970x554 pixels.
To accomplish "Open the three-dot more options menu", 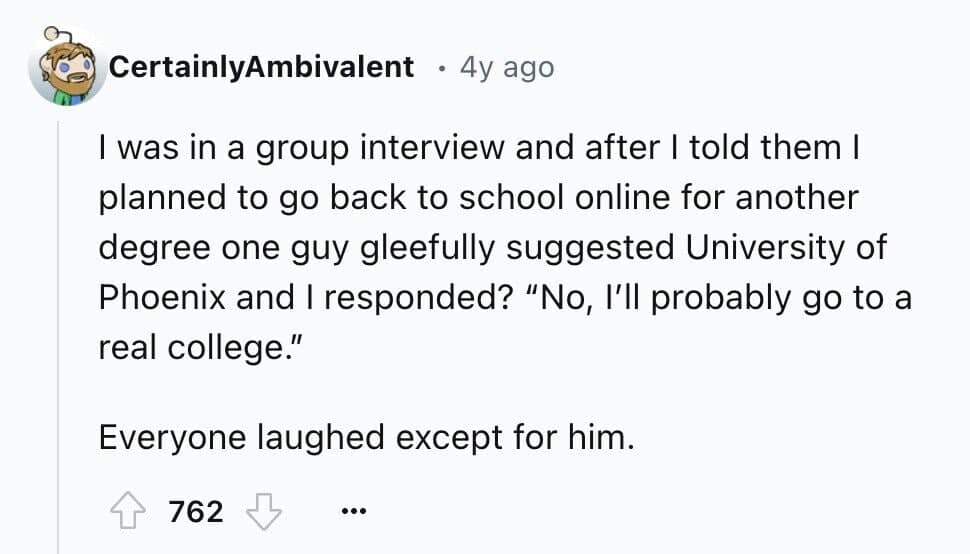I will pyautogui.click(x=350, y=512).
